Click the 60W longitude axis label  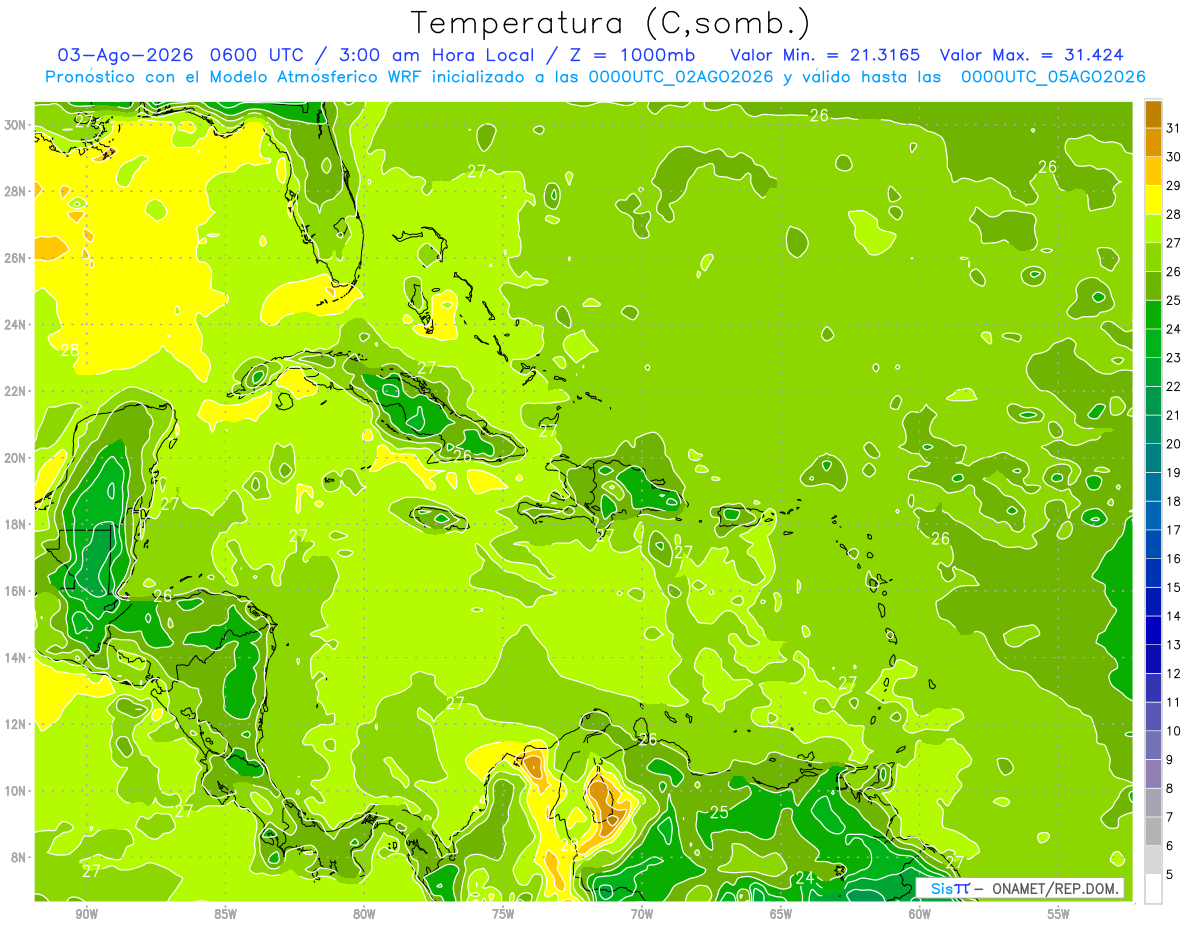920,914
